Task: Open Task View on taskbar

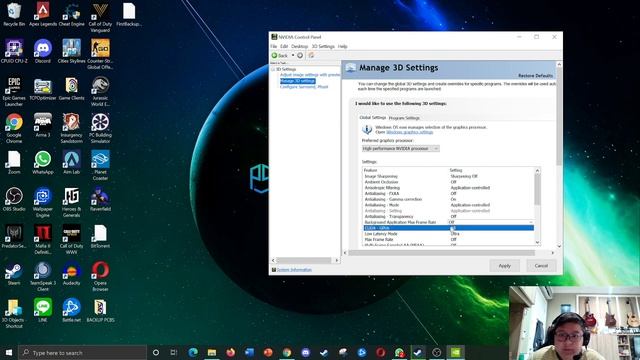Action: point(174,352)
